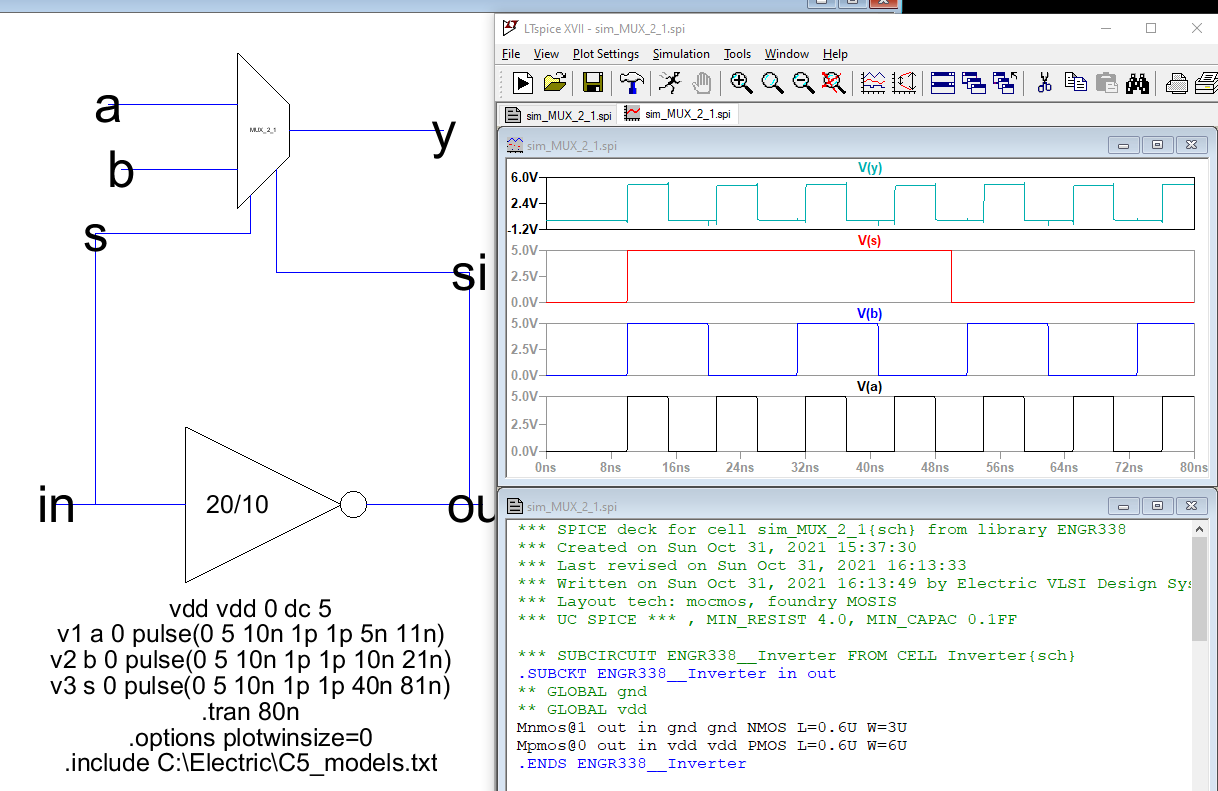Screen dimensions: 1218x791
Task: Save using the floppy disk icon
Action: click(x=592, y=83)
